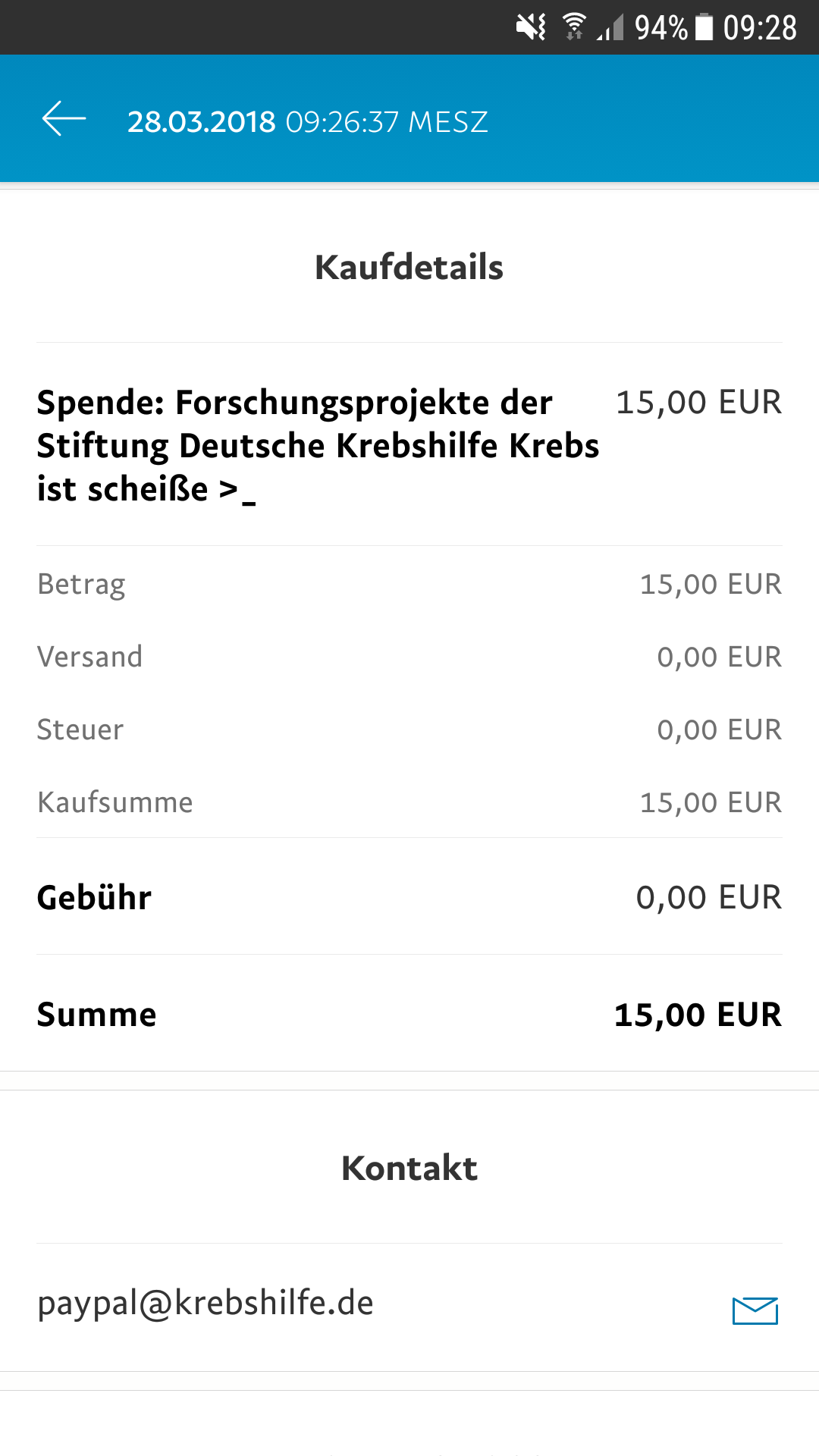Tap the 09:28 clock in status bar
The width and height of the screenshot is (819, 1456).
[x=760, y=28]
